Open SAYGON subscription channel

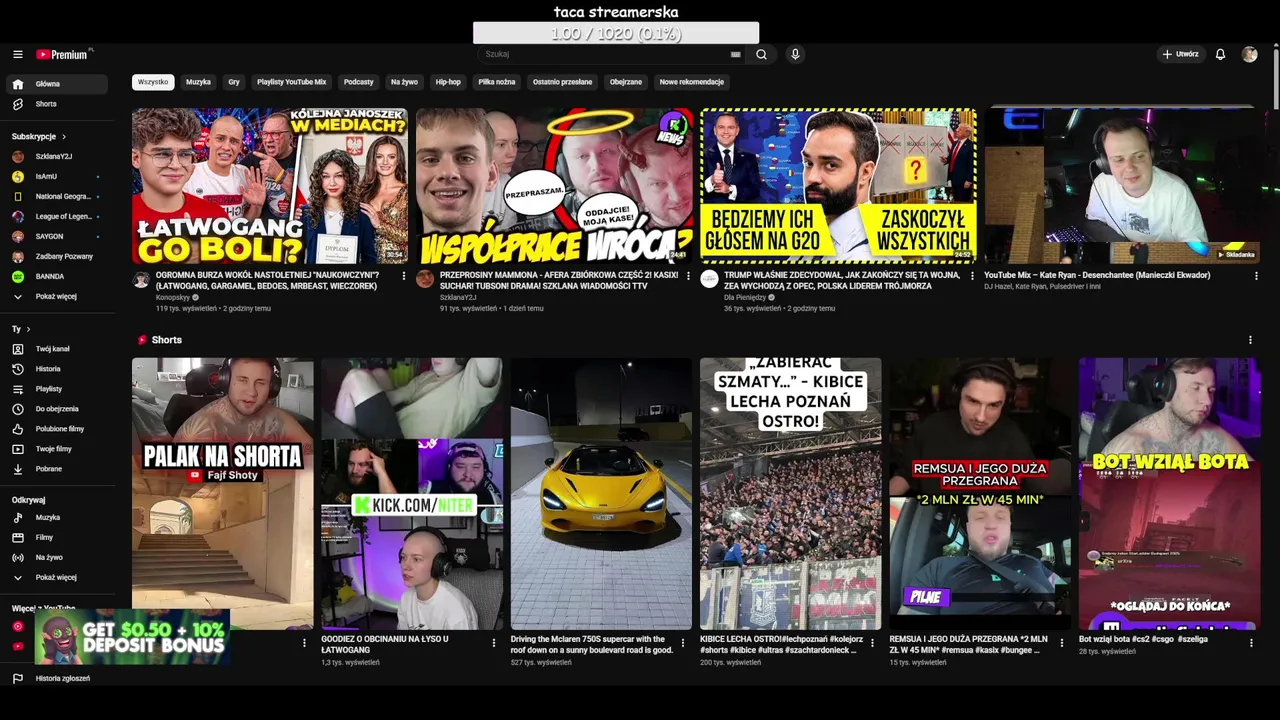56,236
